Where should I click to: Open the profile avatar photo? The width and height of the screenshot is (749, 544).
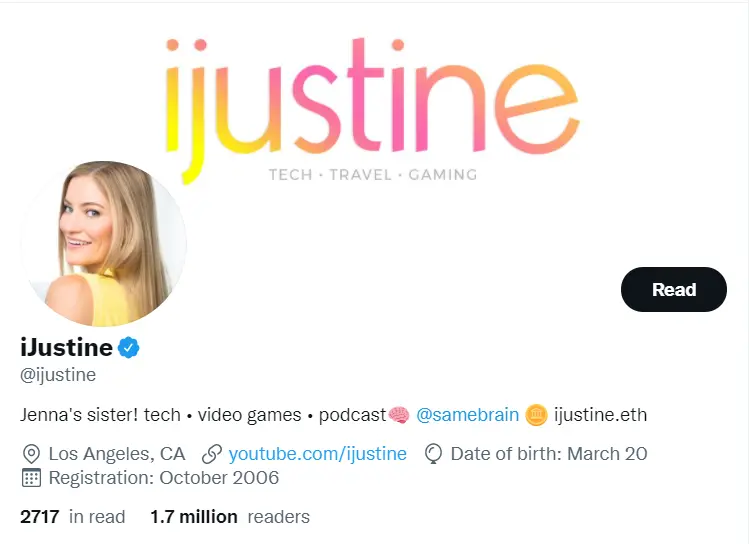click(x=104, y=244)
